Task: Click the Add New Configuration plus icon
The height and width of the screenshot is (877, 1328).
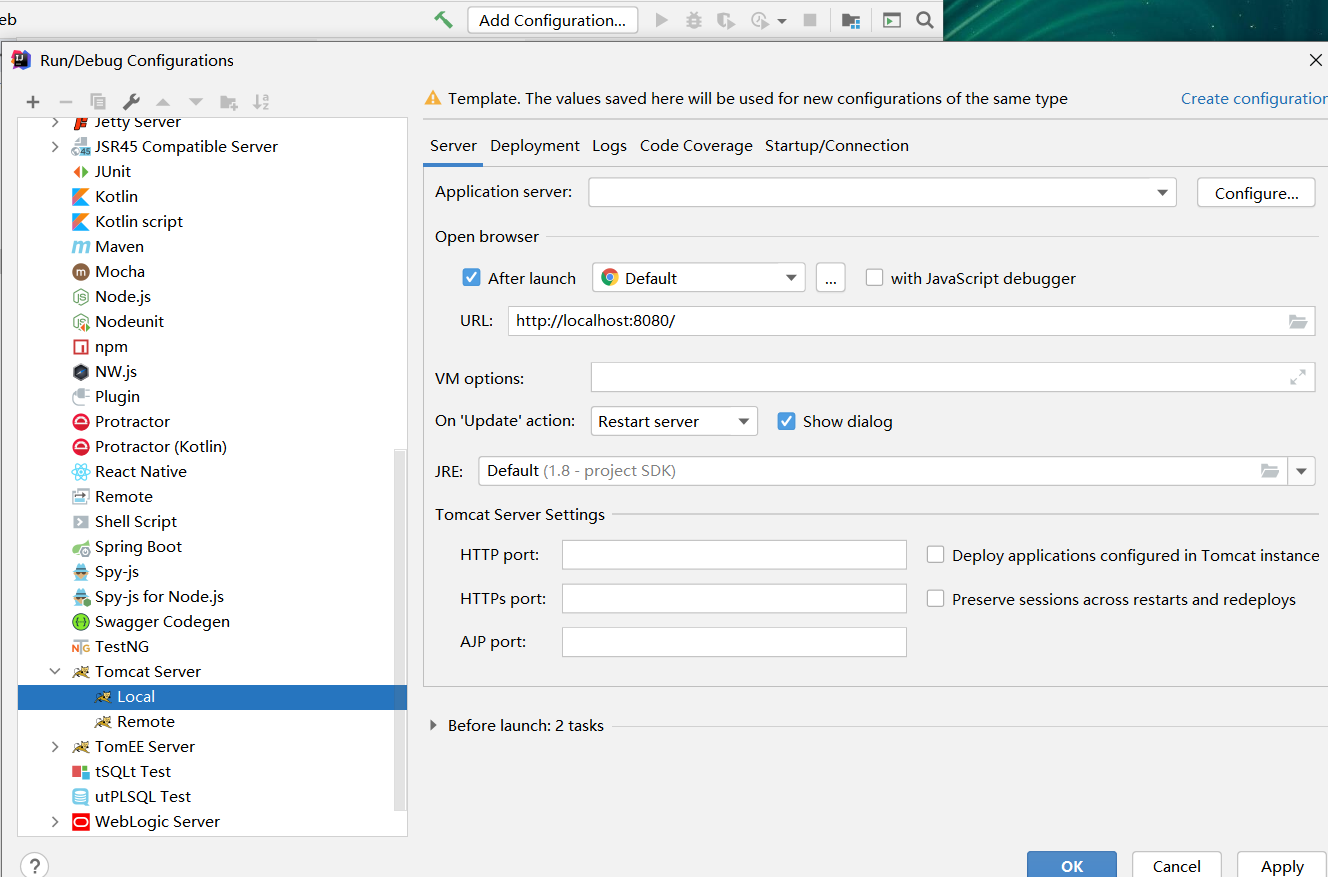Action: click(x=33, y=102)
